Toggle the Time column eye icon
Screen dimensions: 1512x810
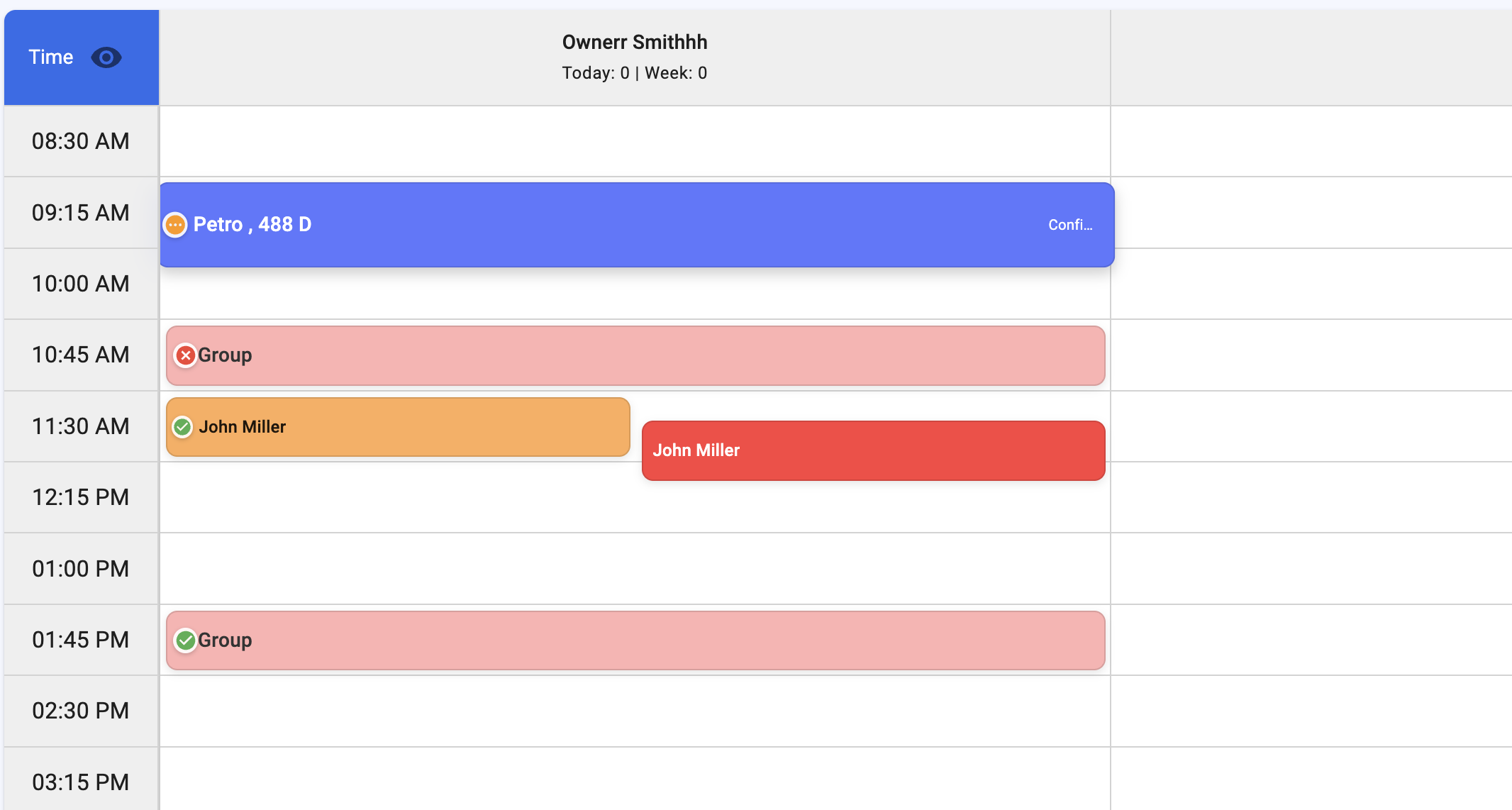click(106, 57)
